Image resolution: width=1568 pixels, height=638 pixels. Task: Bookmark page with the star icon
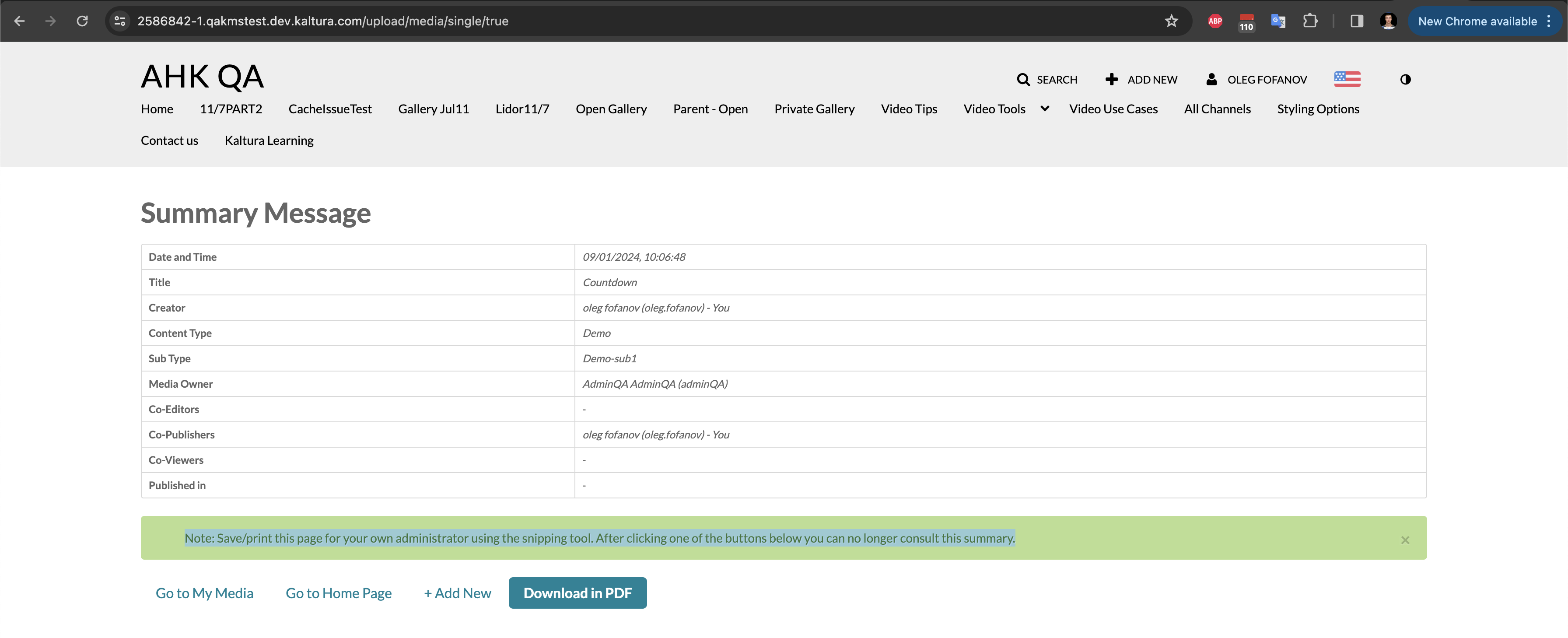[x=1171, y=21]
